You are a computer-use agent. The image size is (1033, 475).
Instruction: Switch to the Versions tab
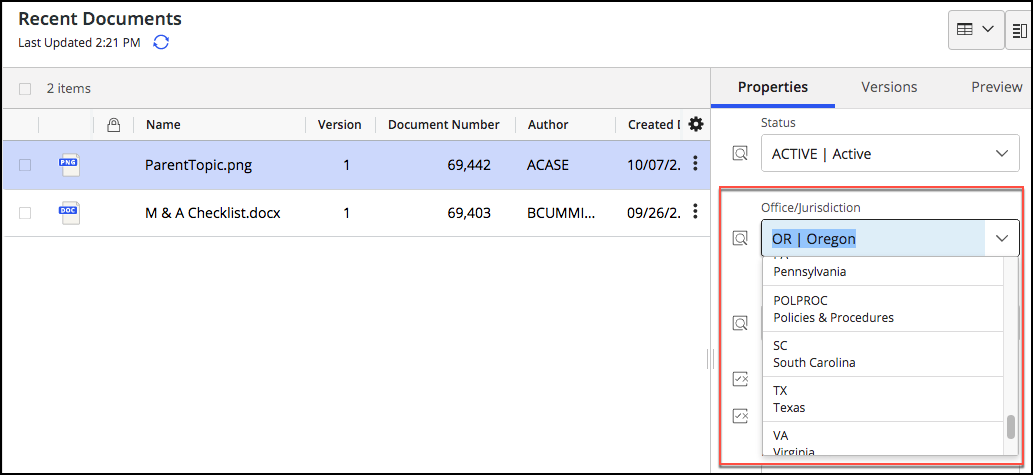889,87
